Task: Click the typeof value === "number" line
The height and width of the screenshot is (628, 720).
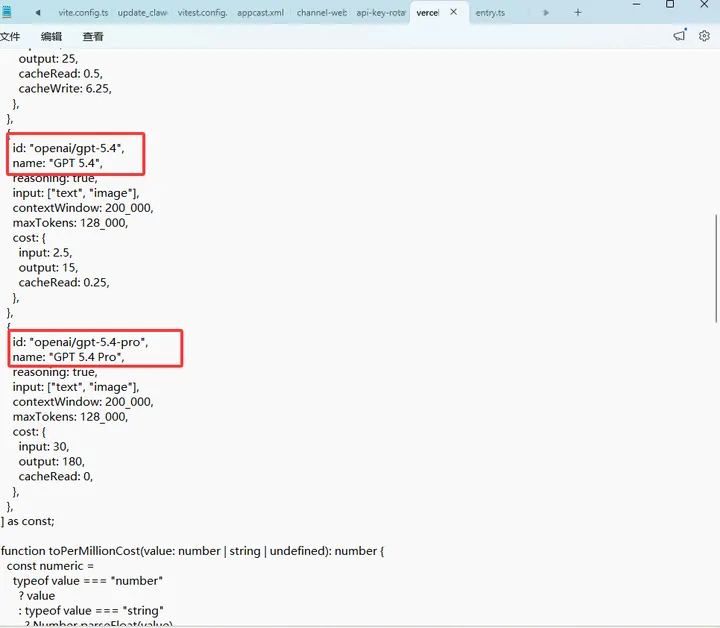Action: tap(88, 581)
